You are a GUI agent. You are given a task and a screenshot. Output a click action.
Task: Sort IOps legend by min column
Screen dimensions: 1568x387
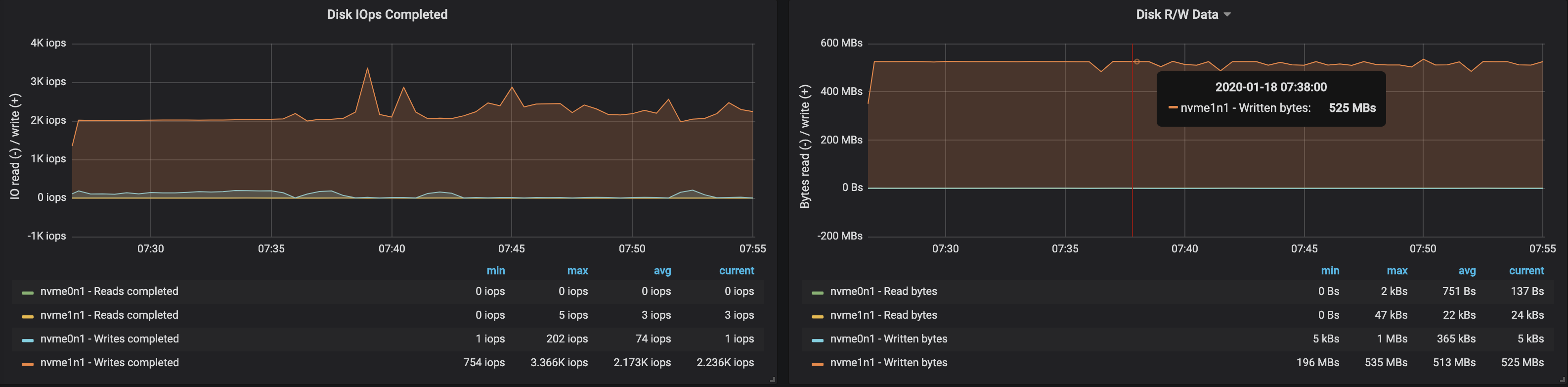(x=496, y=271)
